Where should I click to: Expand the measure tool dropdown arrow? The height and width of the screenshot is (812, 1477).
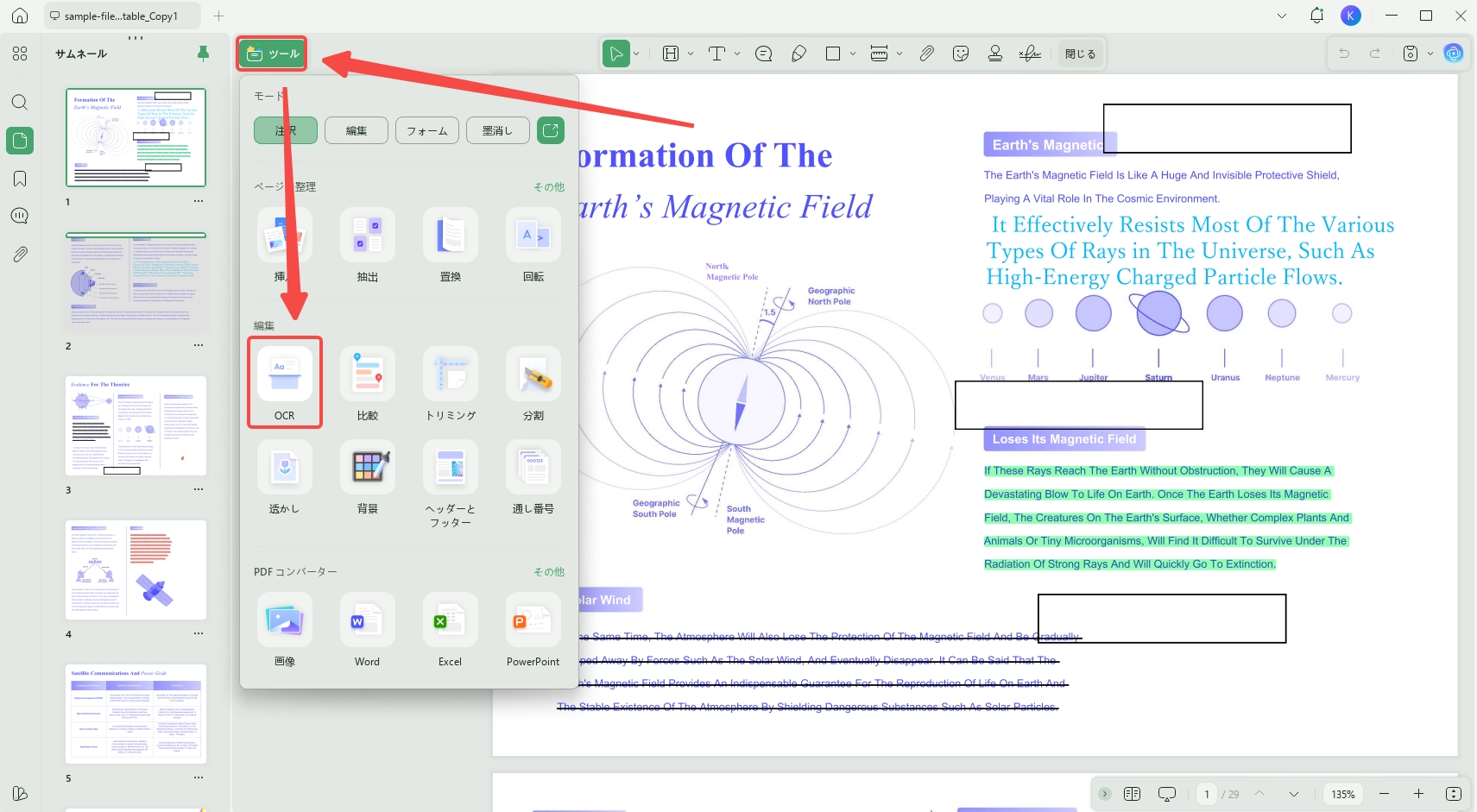899,54
